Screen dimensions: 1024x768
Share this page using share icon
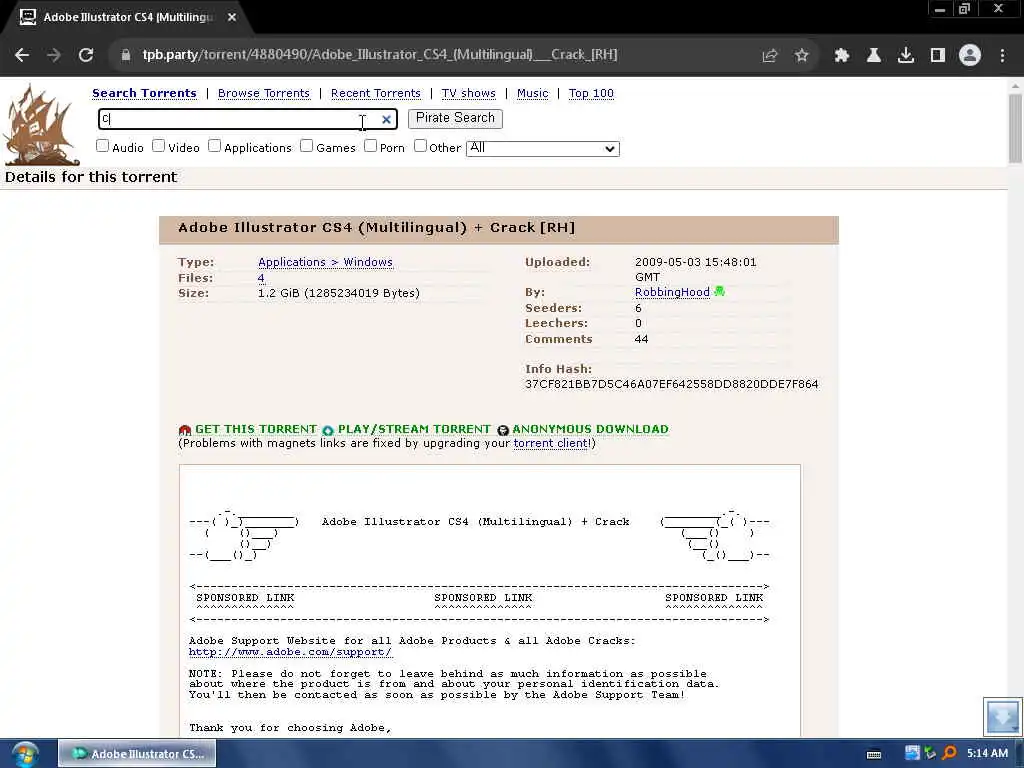point(770,56)
